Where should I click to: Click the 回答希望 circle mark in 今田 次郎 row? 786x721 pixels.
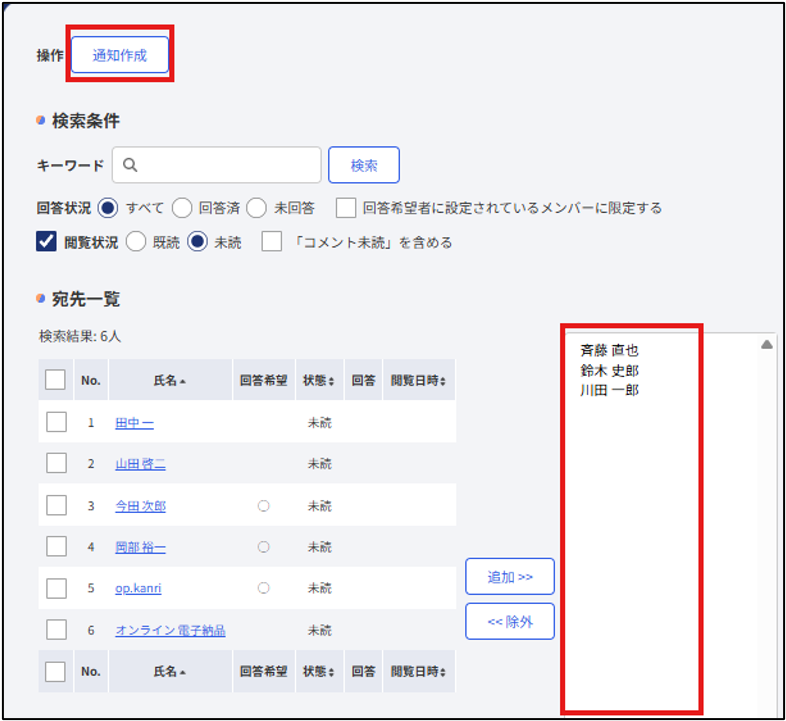(264, 506)
